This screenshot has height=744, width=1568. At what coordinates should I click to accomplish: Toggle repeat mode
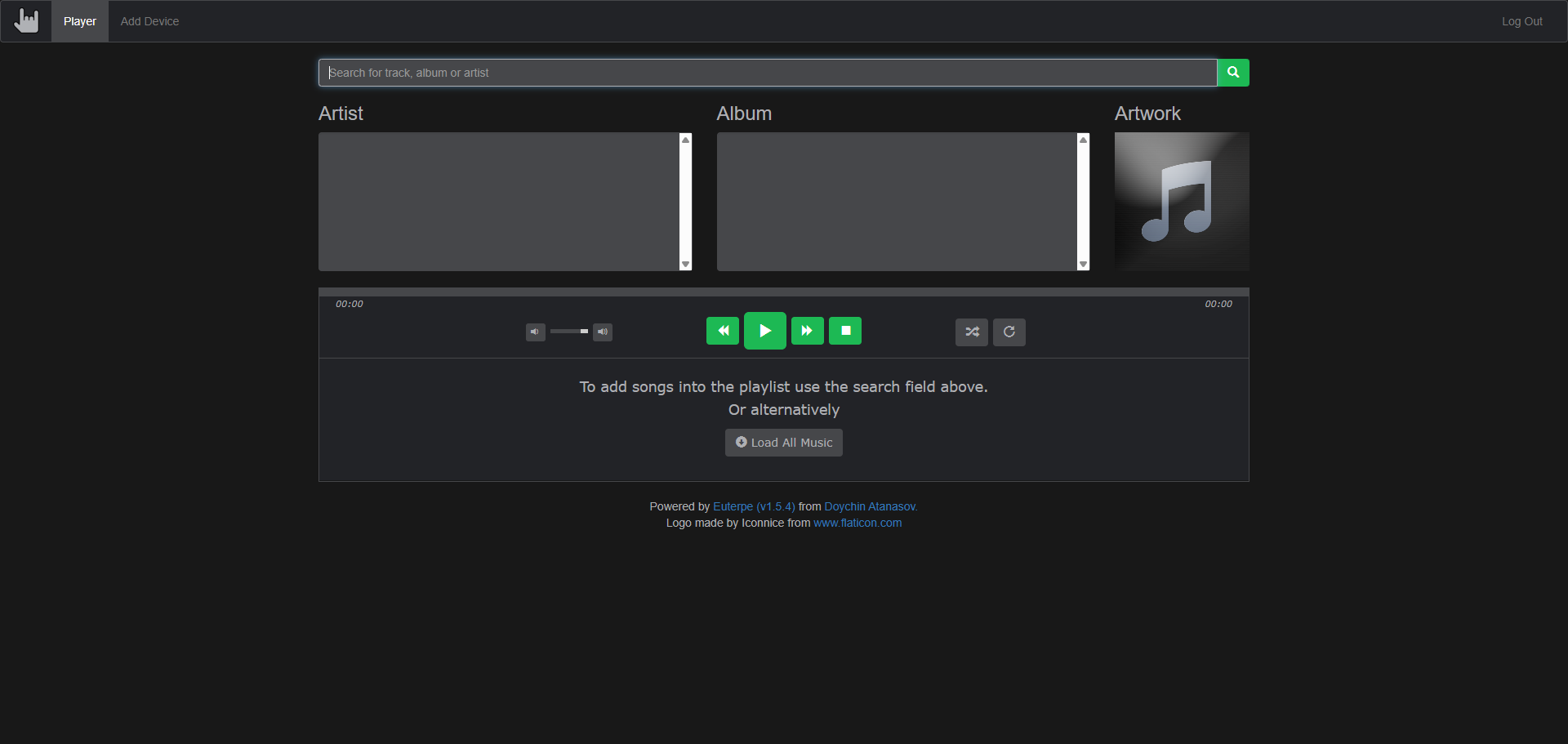pyautogui.click(x=1009, y=332)
